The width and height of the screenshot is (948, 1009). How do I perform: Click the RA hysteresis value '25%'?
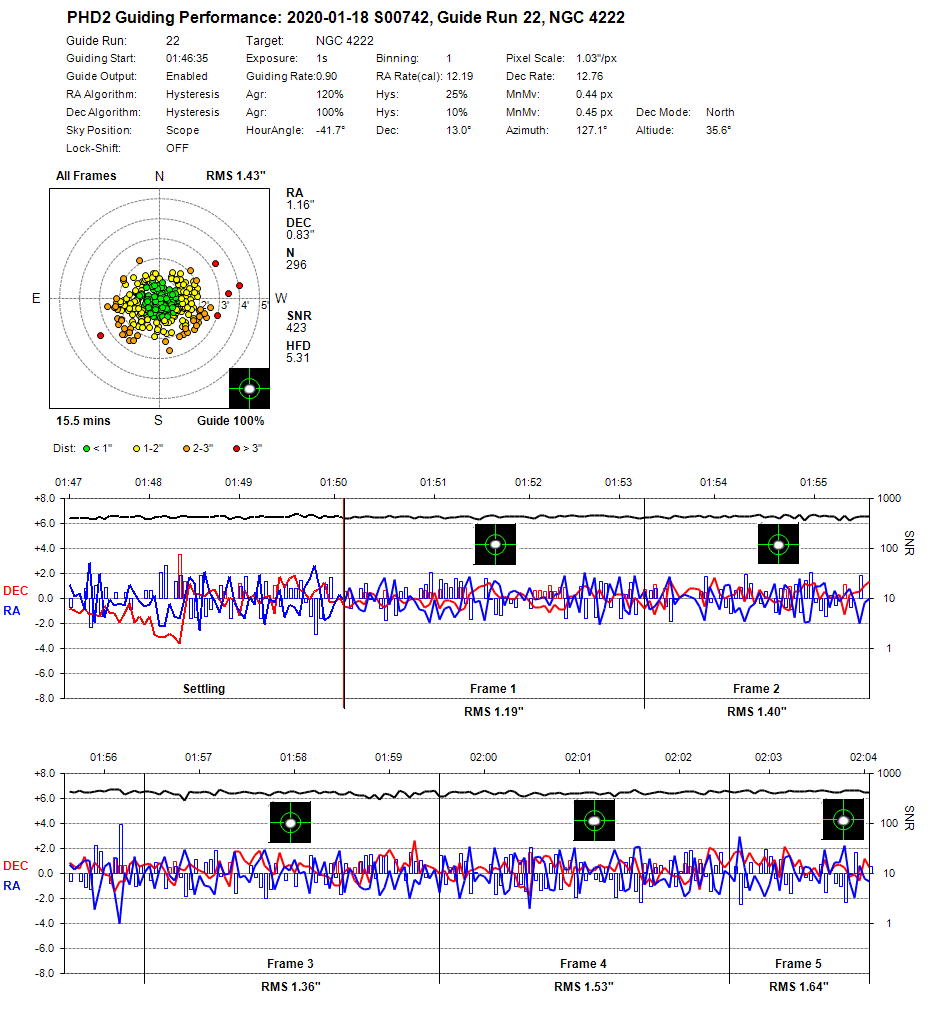point(456,94)
